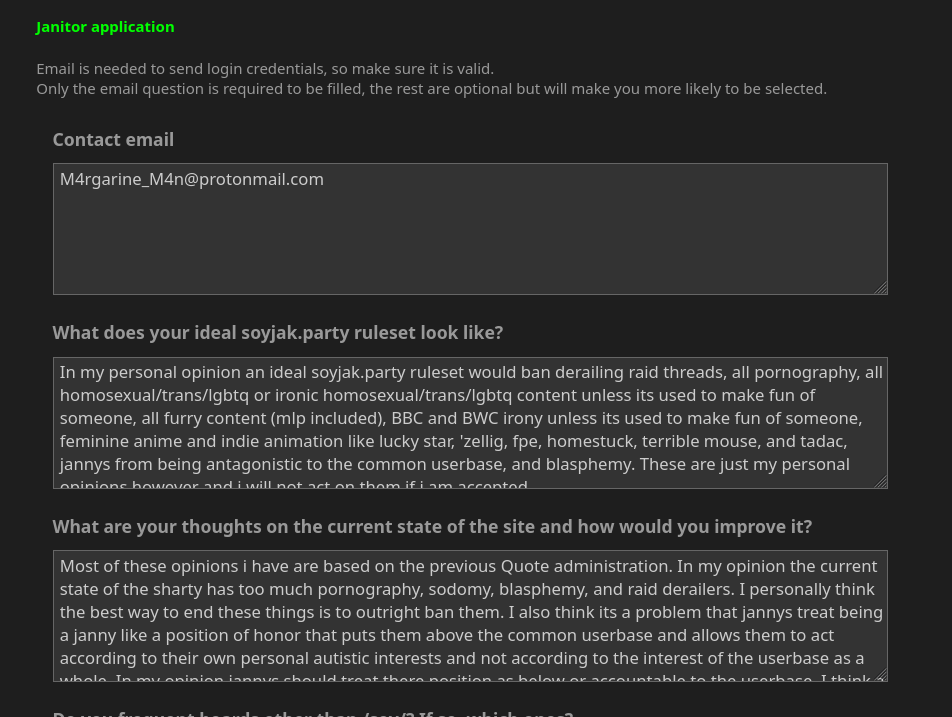This screenshot has height=717, width=952.
Task: Focus the Contact email text area
Action: coord(470,229)
